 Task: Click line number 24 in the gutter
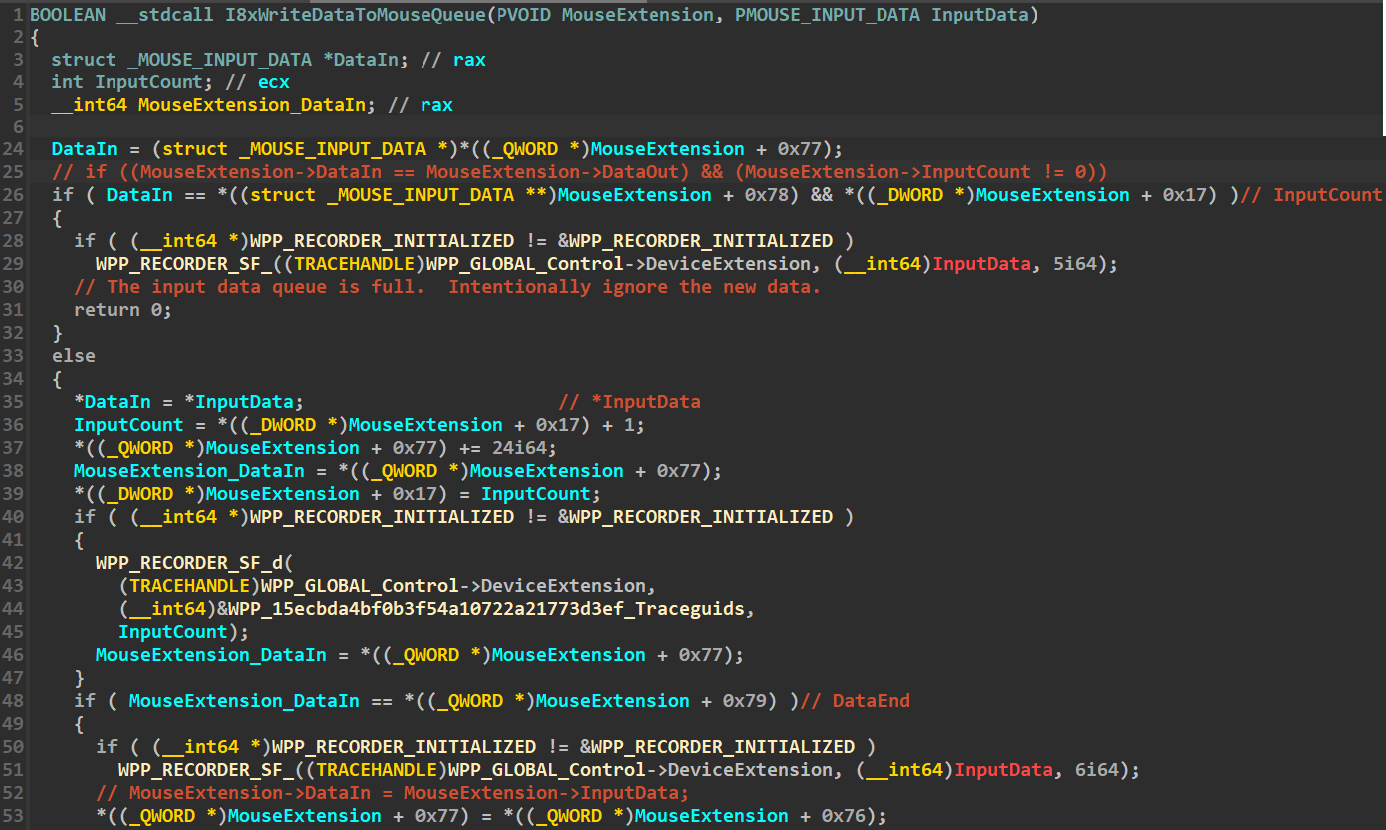(17, 149)
